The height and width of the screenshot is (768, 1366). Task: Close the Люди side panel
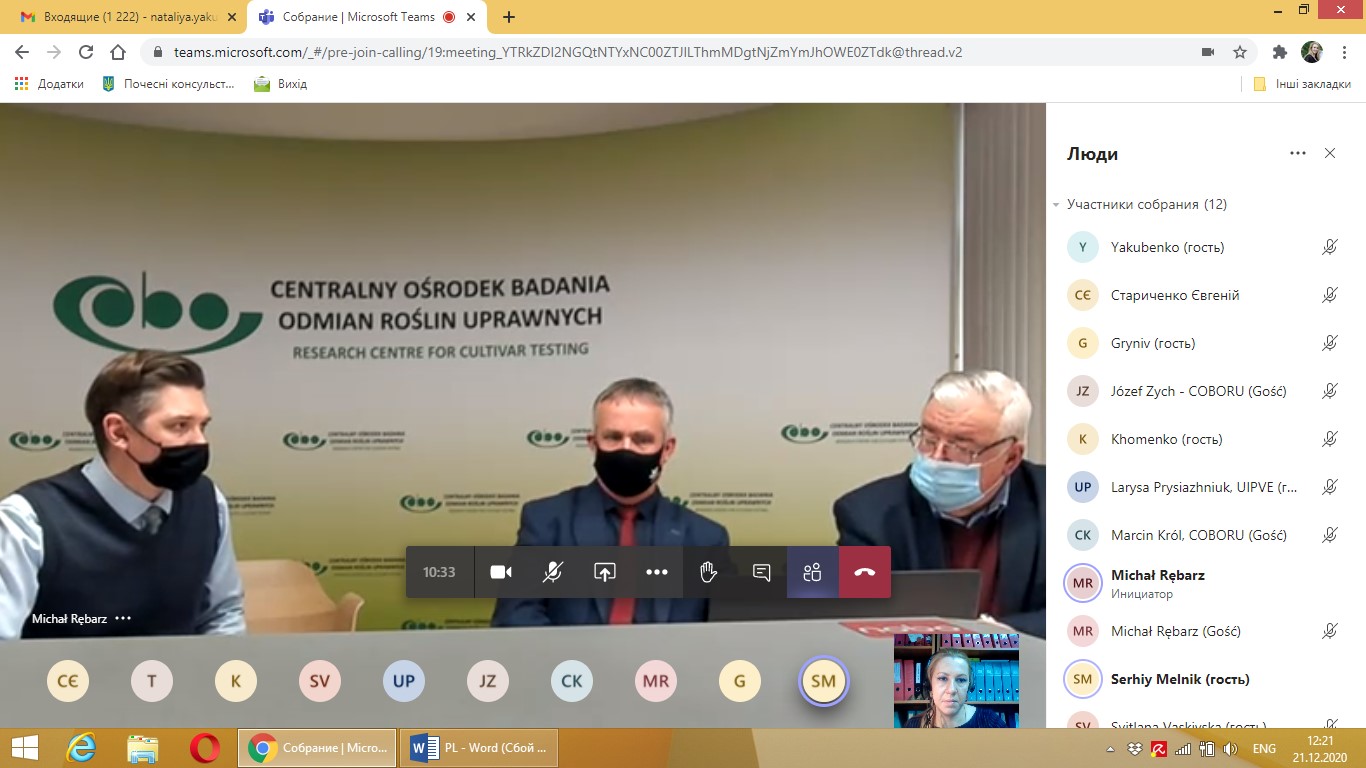(x=1330, y=153)
